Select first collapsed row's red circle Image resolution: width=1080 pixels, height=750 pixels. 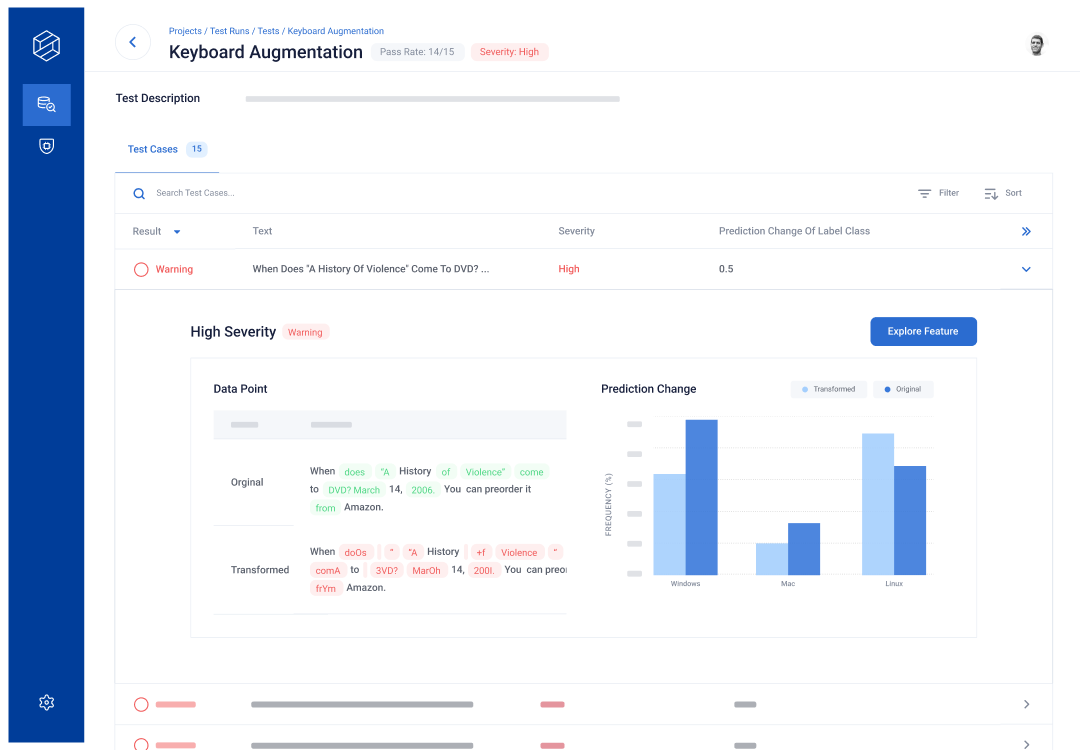click(141, 705)
